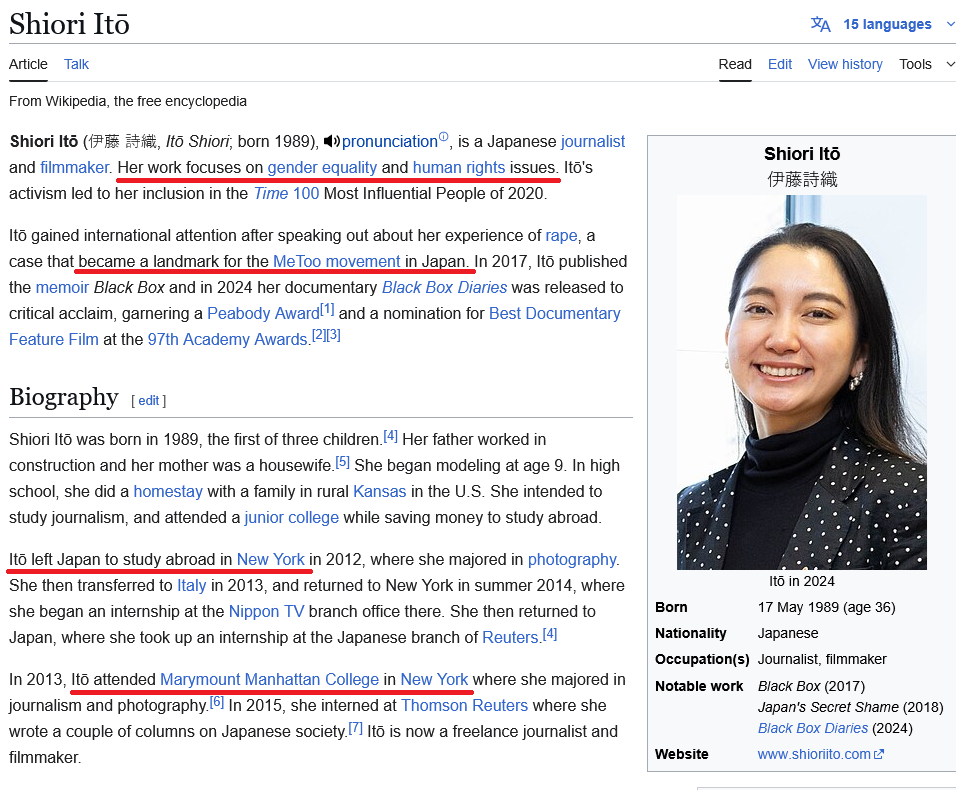This screenshot has height=790, width=956.
Task: Click the 'Itō in 2024' photo caption
Action: click(x=802, y=582)
